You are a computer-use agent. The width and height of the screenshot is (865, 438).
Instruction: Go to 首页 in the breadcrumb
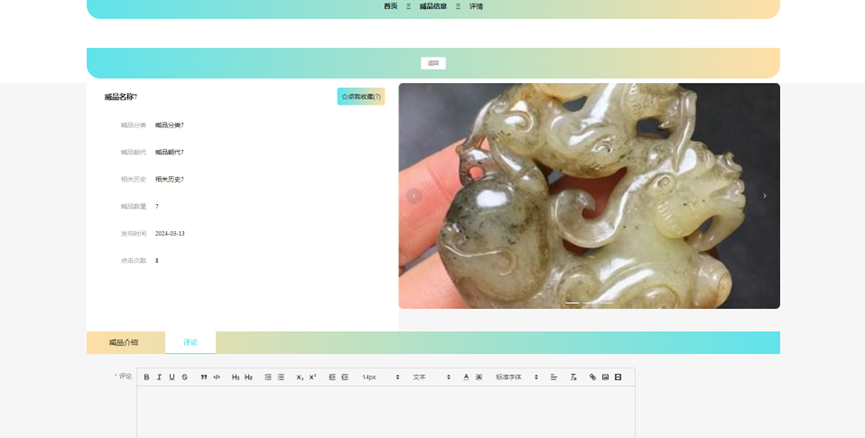[391, 7]
